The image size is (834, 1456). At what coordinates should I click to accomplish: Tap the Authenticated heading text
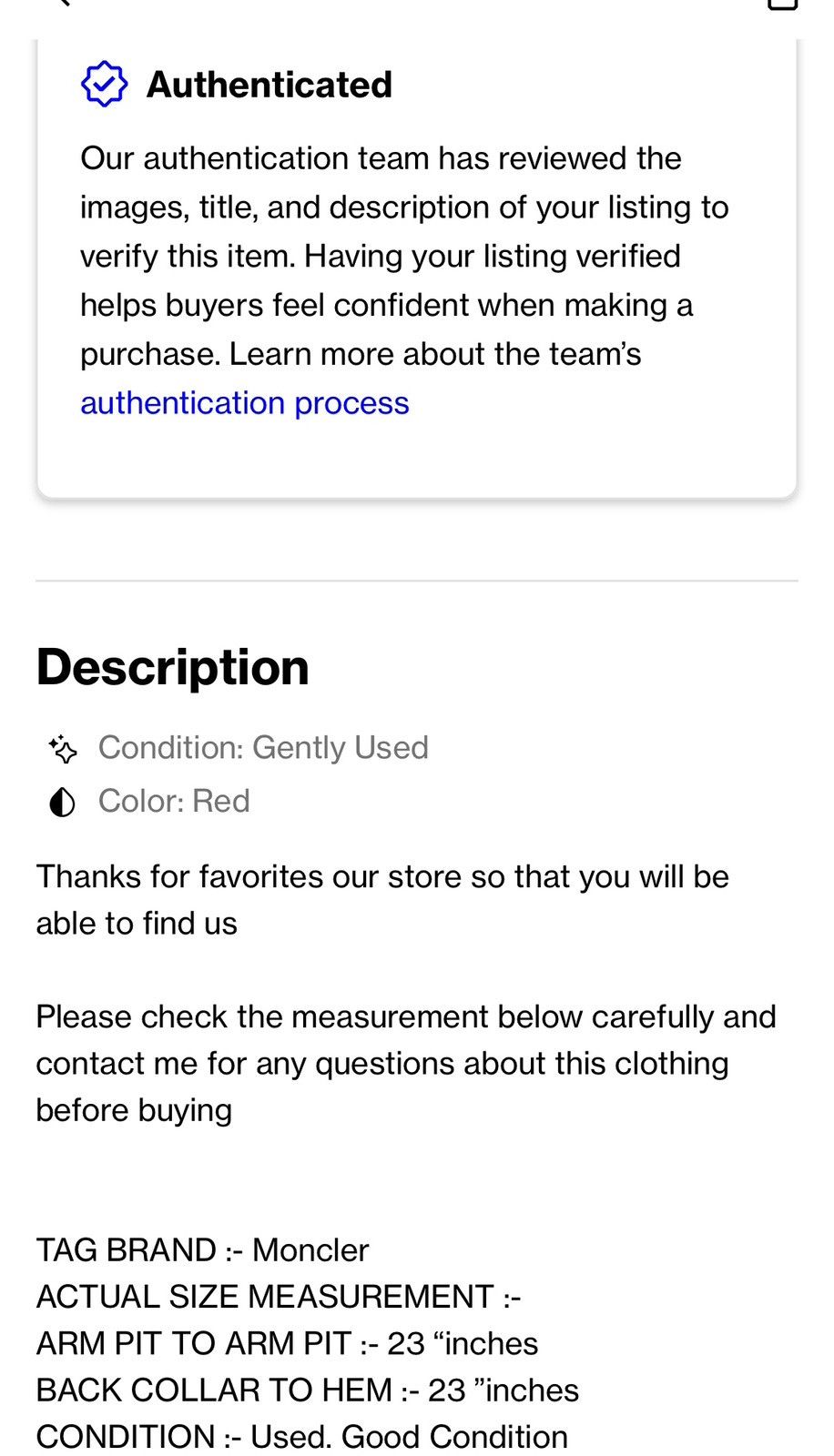270,85
